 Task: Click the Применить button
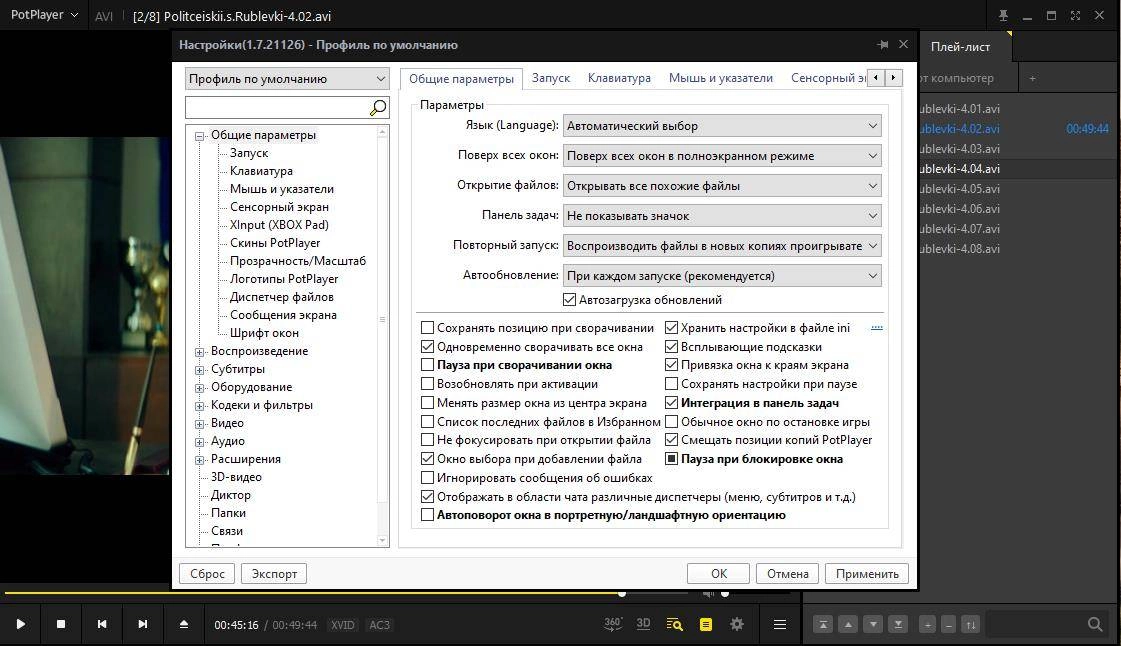[867, 573]
